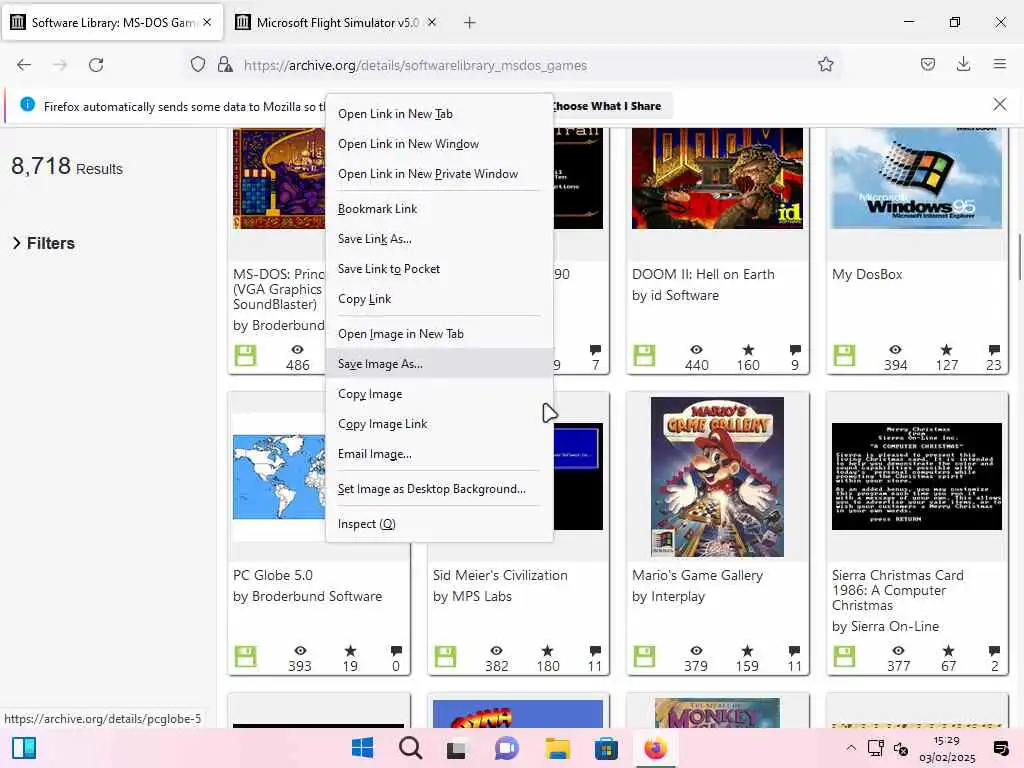Choose Email Image… from the menu

point(439,454)
